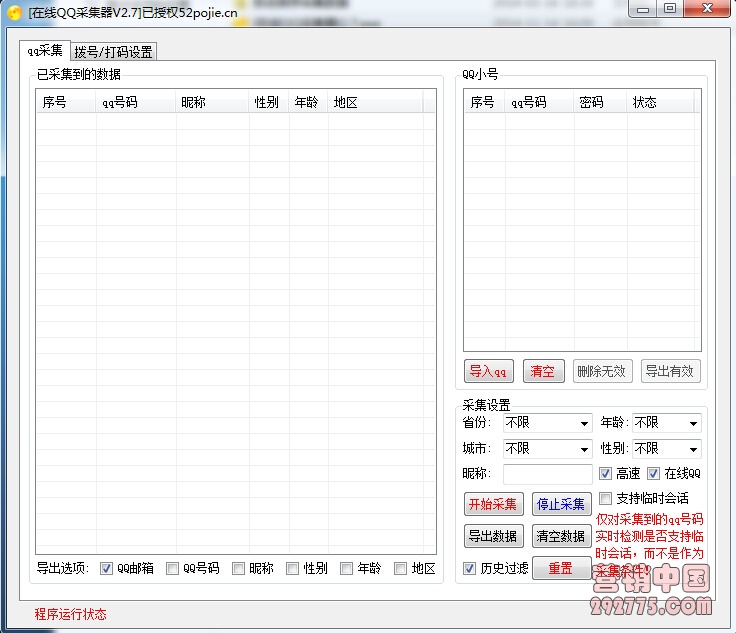Click the app icon in title bar
This screenshot has height=633, width=736.
[14, 12]
